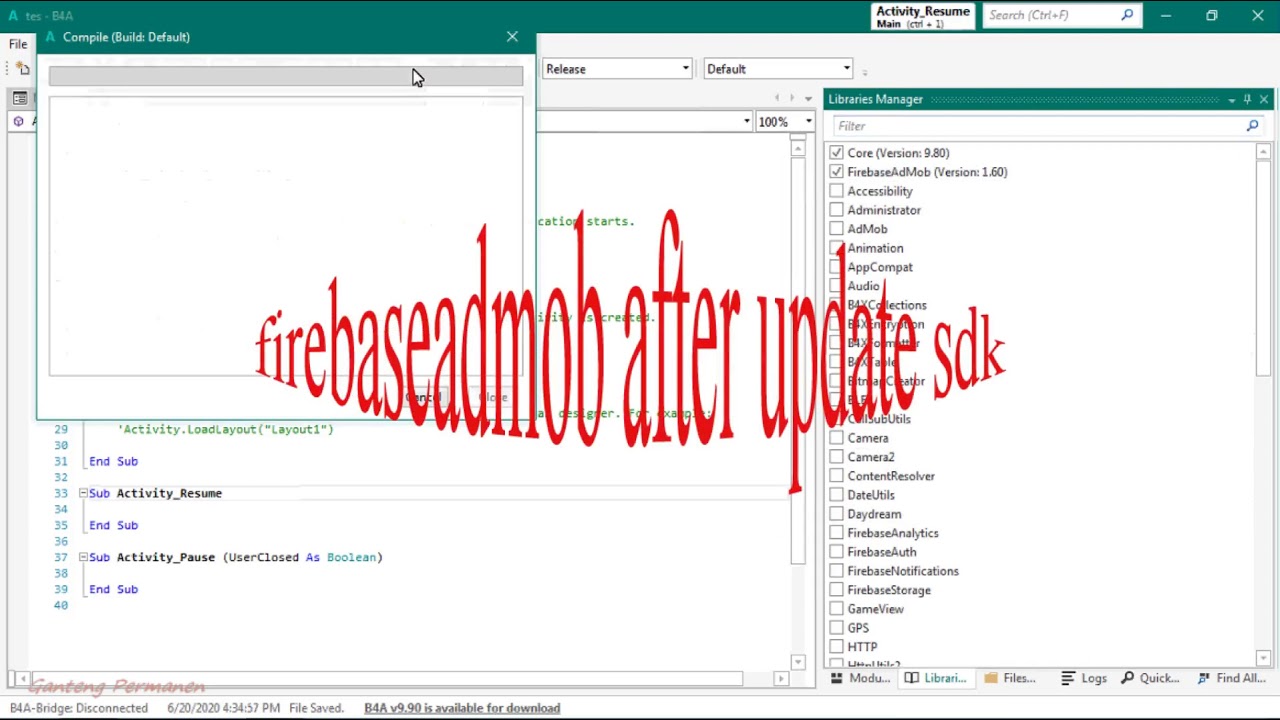Click the B4A-Bridge: Disconnected status text
This screenshot has height=720, width=1280.
pyautogui.click(x=79, y=708)
